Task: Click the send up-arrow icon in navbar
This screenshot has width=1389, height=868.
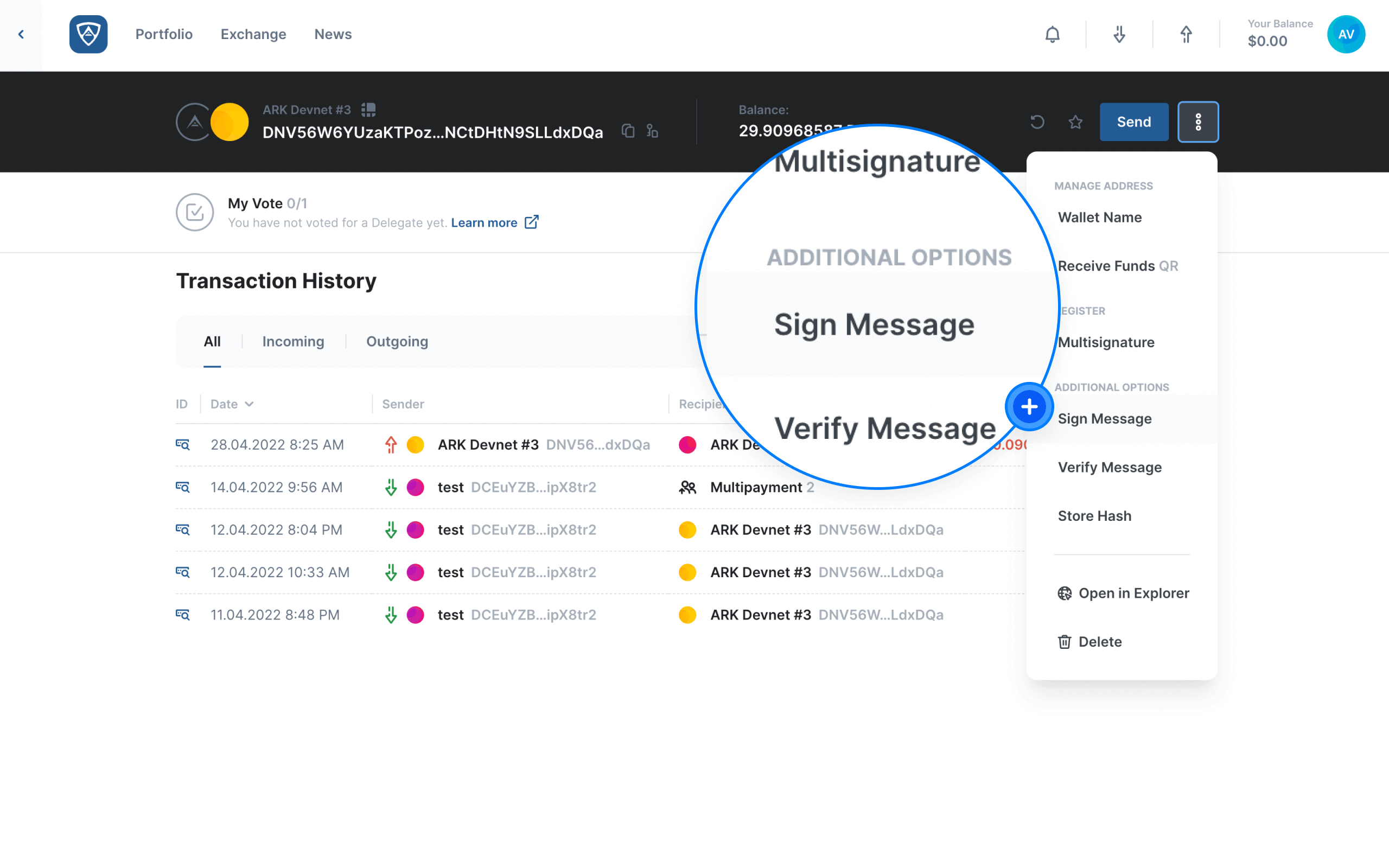Action: coord(1186,34)
